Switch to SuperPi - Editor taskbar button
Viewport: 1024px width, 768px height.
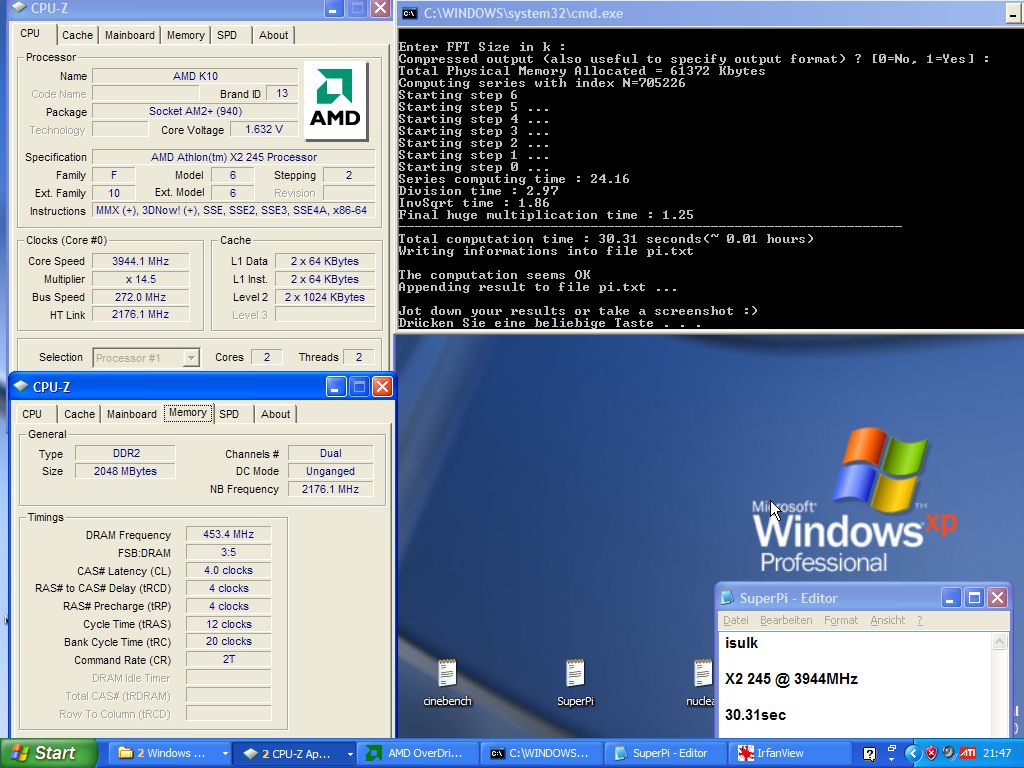(664, 754)
